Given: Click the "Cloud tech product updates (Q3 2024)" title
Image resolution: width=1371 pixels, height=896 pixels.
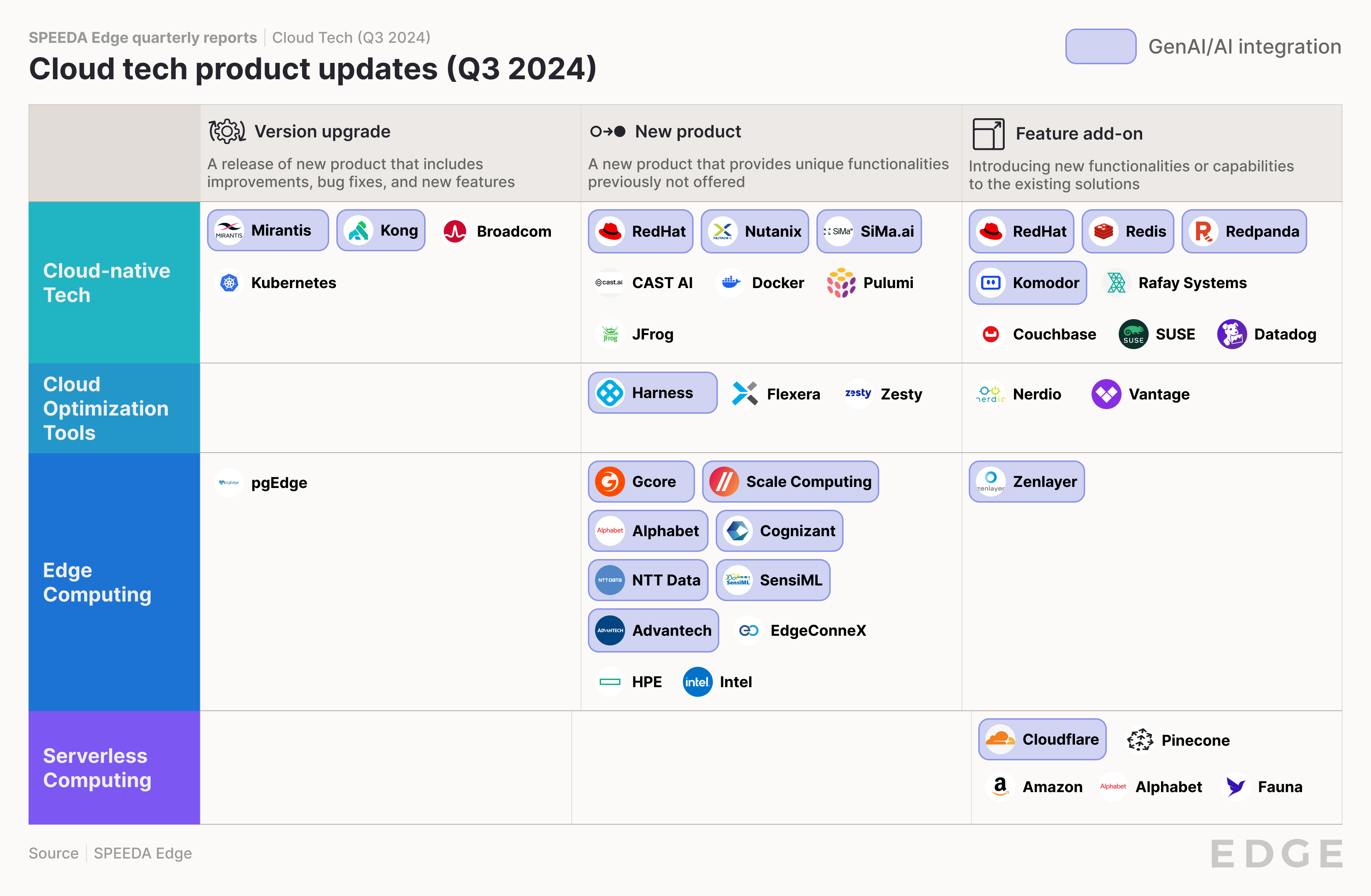Looking at the screenshot, I should click(313, 69).
